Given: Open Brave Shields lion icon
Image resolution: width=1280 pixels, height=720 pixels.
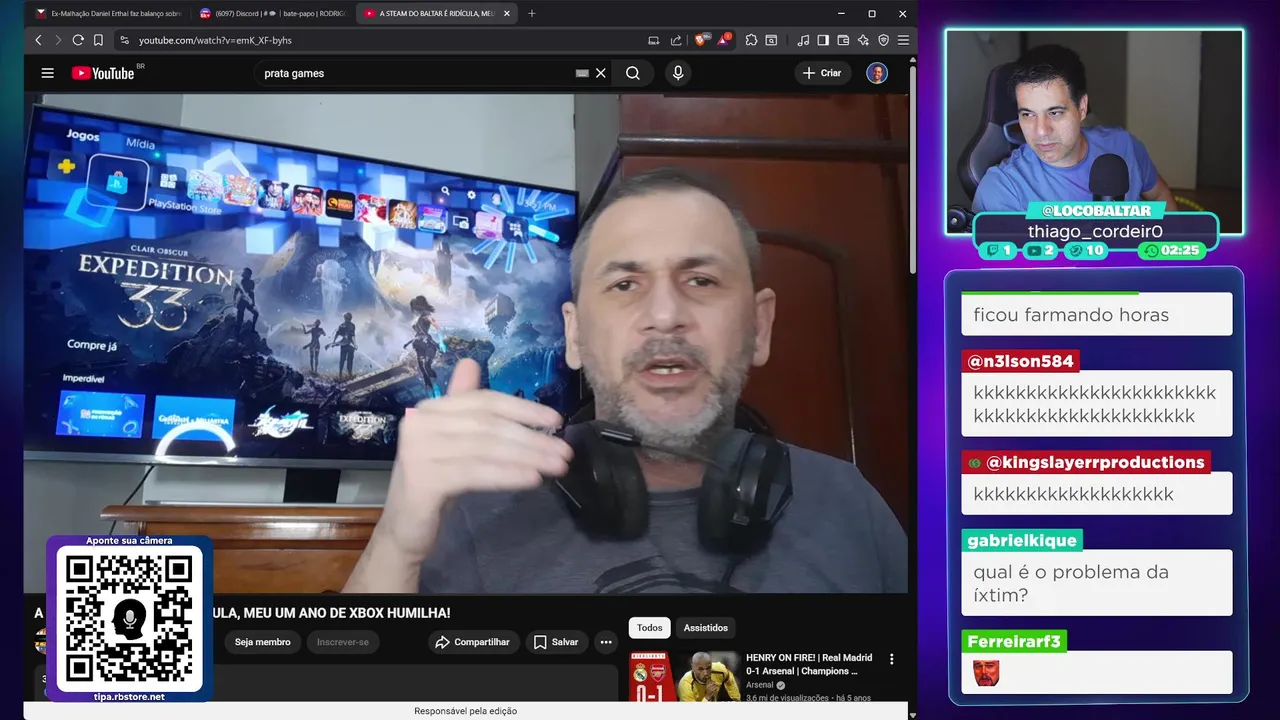Looking at the screenshot, I should [700, 40].
